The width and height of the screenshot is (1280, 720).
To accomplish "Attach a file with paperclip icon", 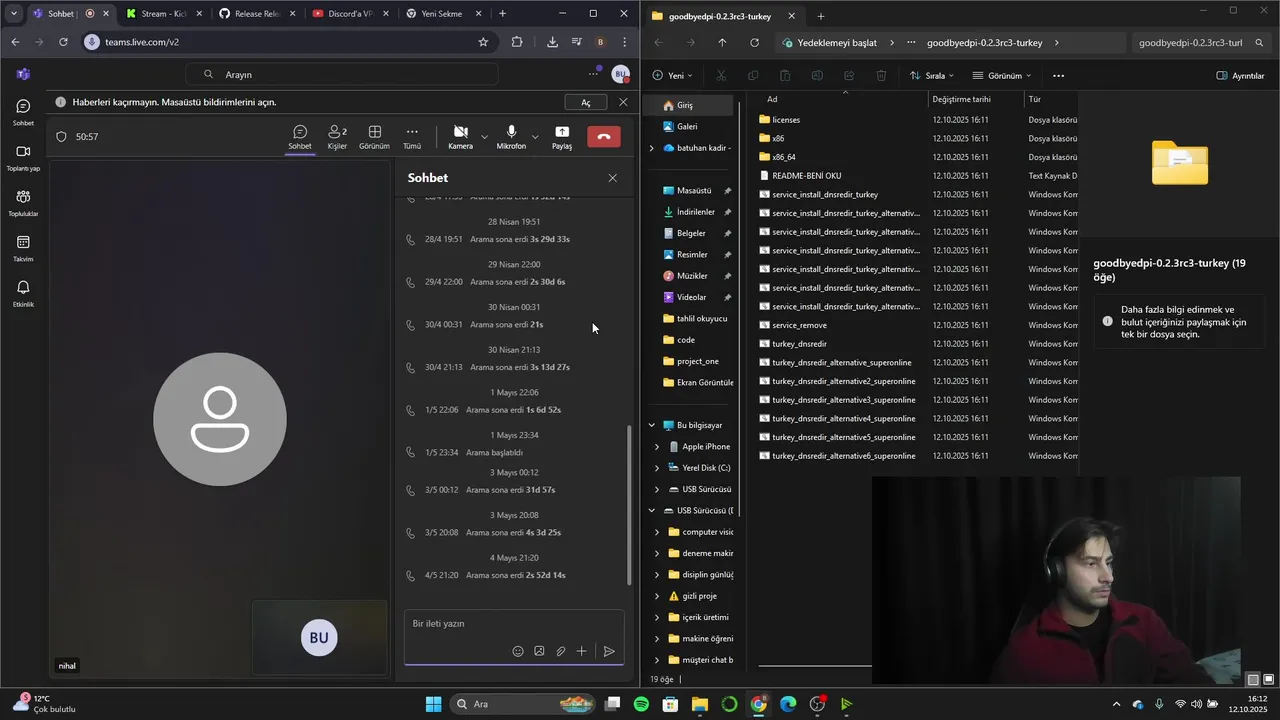I will [560, 651].
